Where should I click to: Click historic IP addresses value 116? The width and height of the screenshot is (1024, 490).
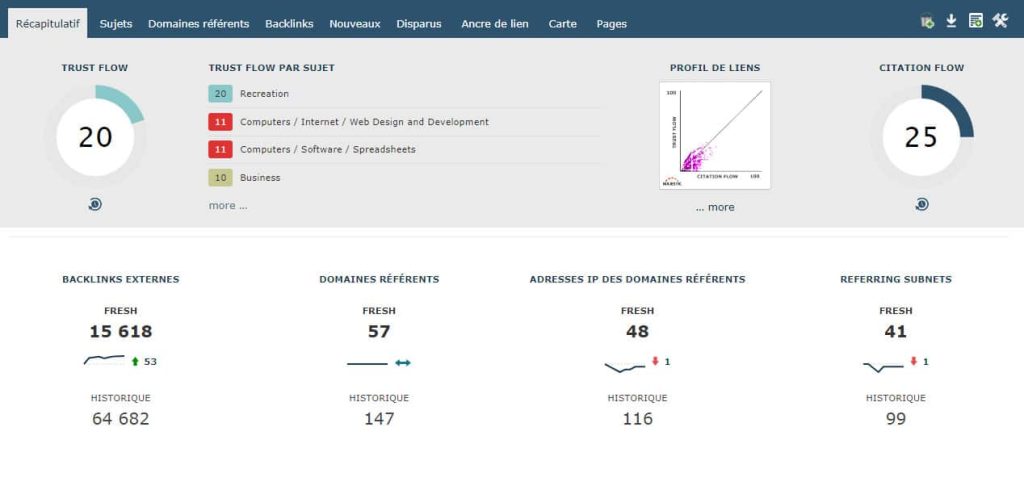tap(637, 419)
